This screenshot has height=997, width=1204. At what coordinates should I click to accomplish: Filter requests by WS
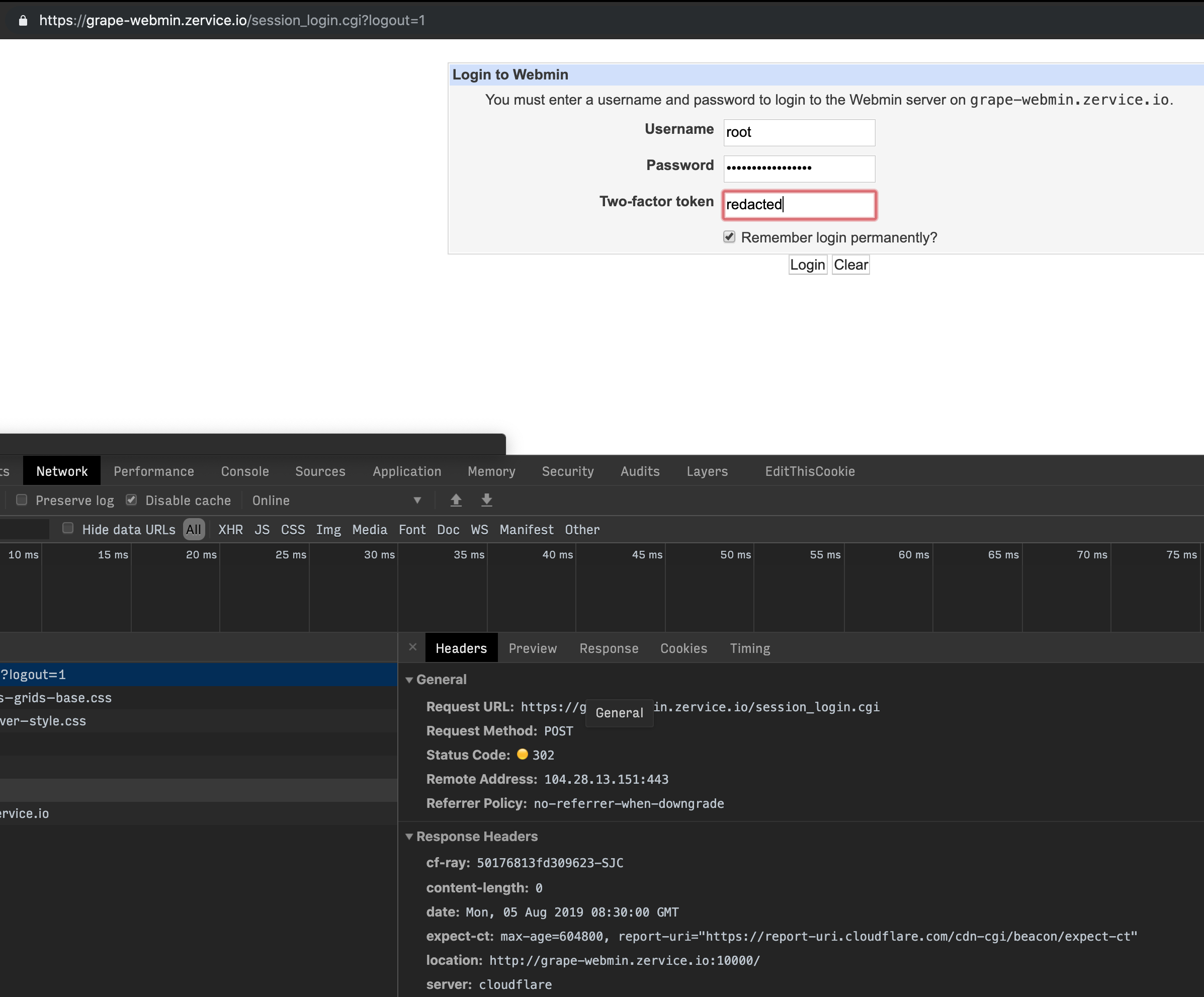(x=479, y=529)
